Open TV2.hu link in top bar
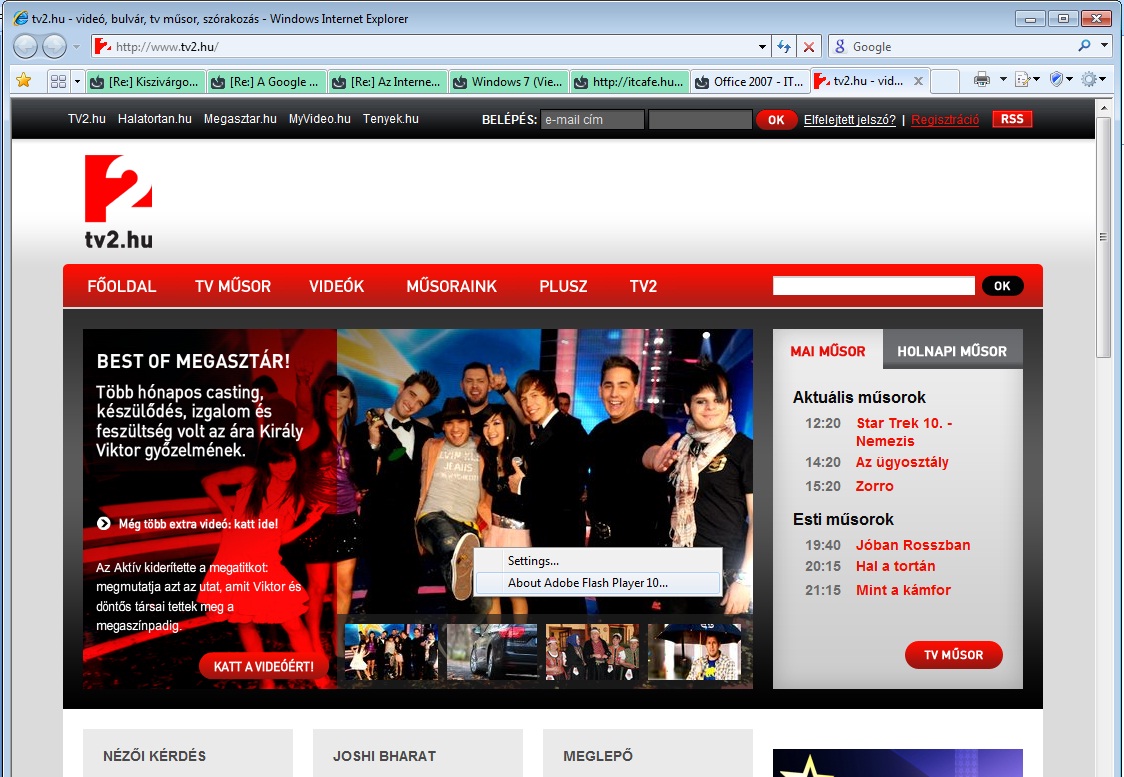1124x777 pixels. (87, 119)
